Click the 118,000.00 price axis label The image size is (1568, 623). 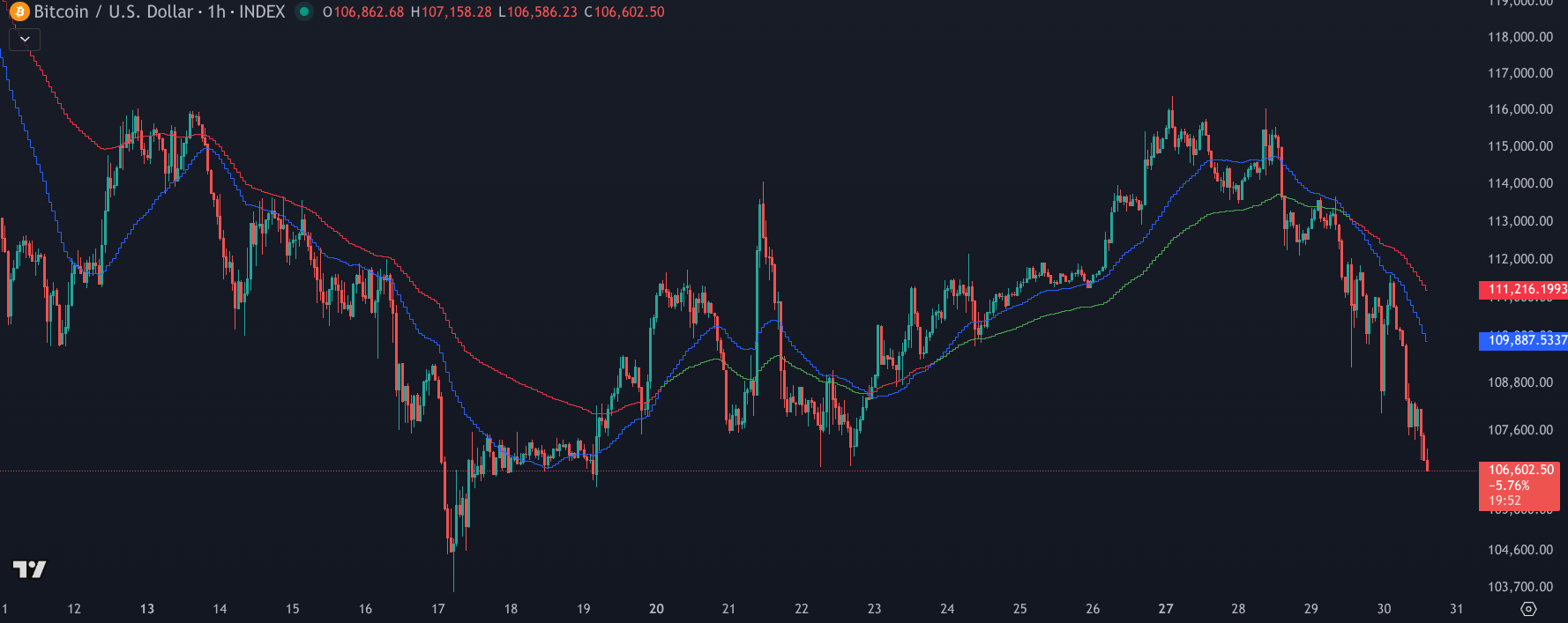[x=1520, y=37]
